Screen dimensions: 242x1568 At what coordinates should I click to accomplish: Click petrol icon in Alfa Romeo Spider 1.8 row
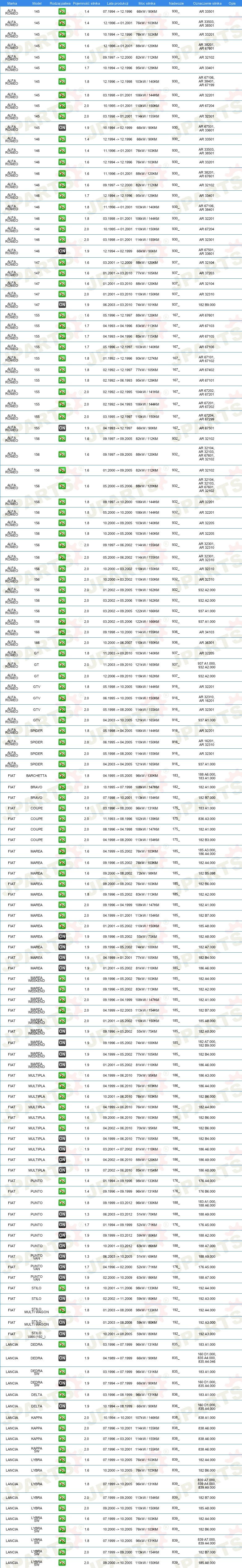pos(62,730)
